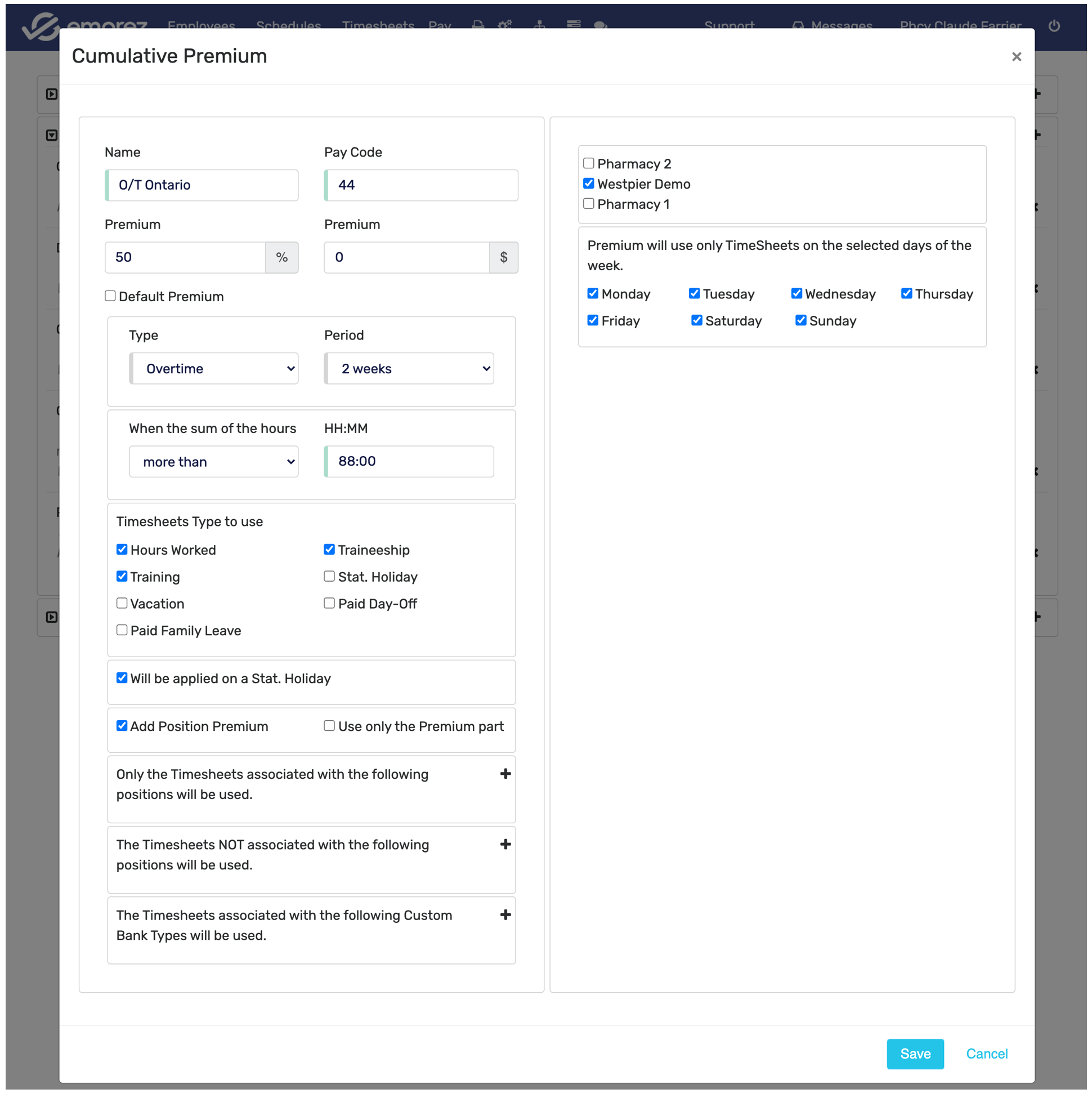Click the Cancel link
Image resolution: width=1092 pixels, height=1098 pixels.
986,1054
